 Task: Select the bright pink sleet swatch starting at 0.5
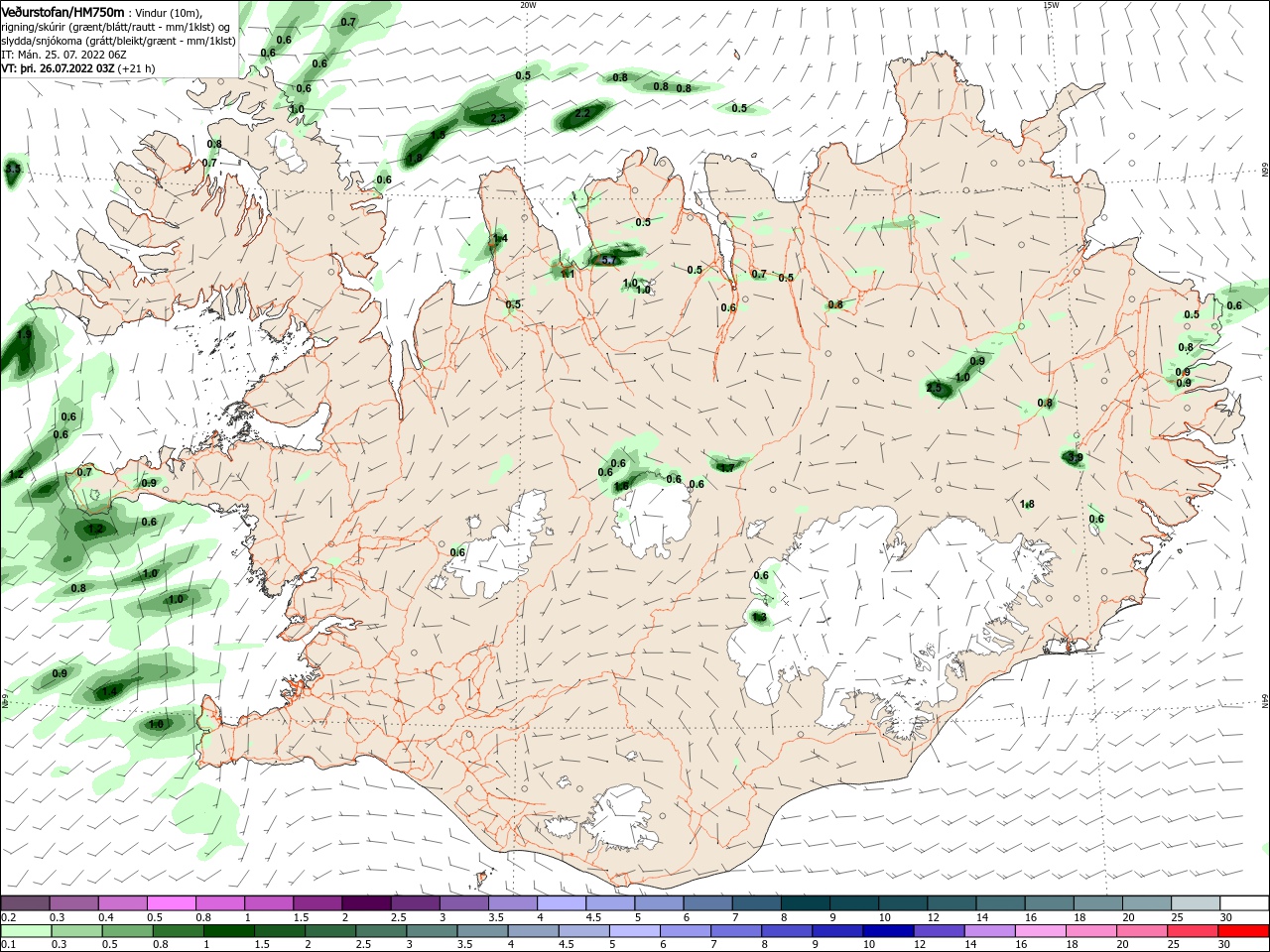pos(172,903)
